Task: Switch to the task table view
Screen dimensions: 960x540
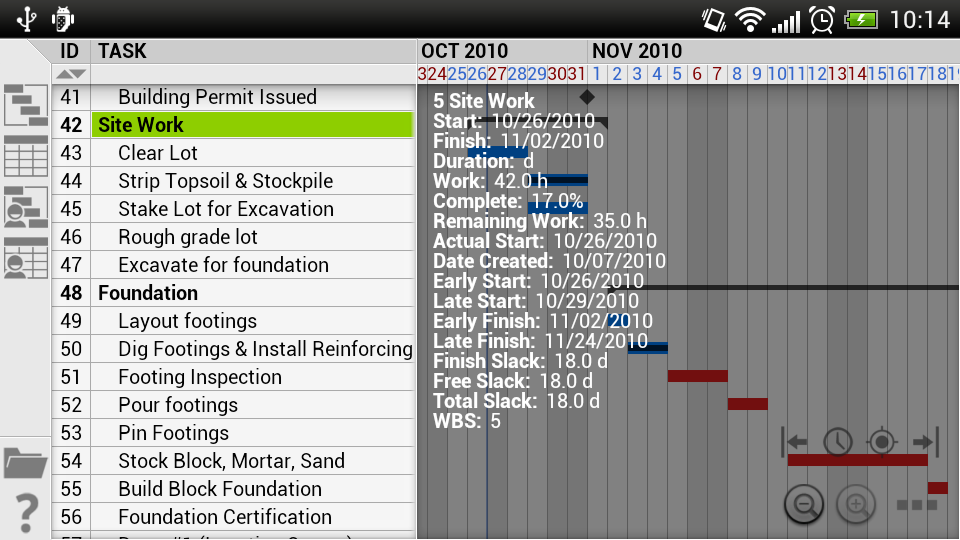Action: click(25, 156)
